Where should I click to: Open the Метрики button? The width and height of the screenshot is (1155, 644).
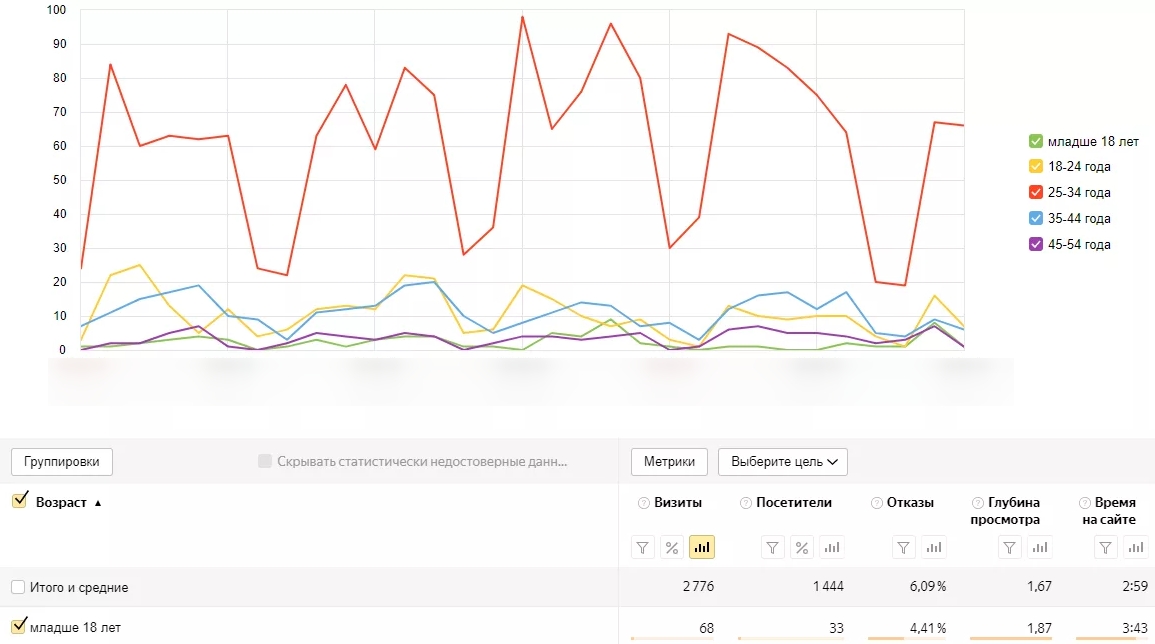click(x=669, y=462)
